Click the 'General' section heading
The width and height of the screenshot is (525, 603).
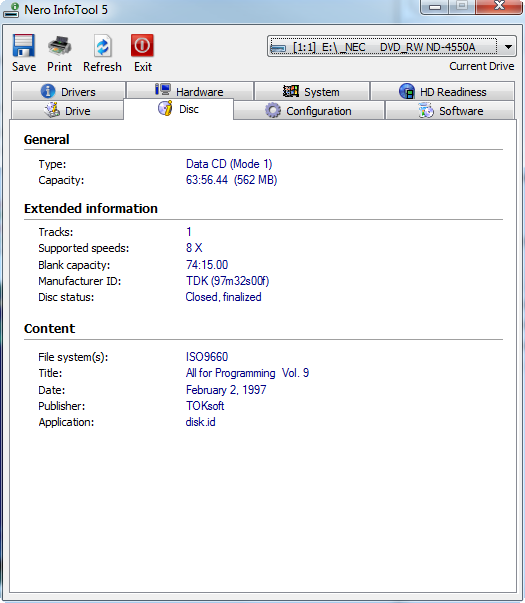(47, 139)
